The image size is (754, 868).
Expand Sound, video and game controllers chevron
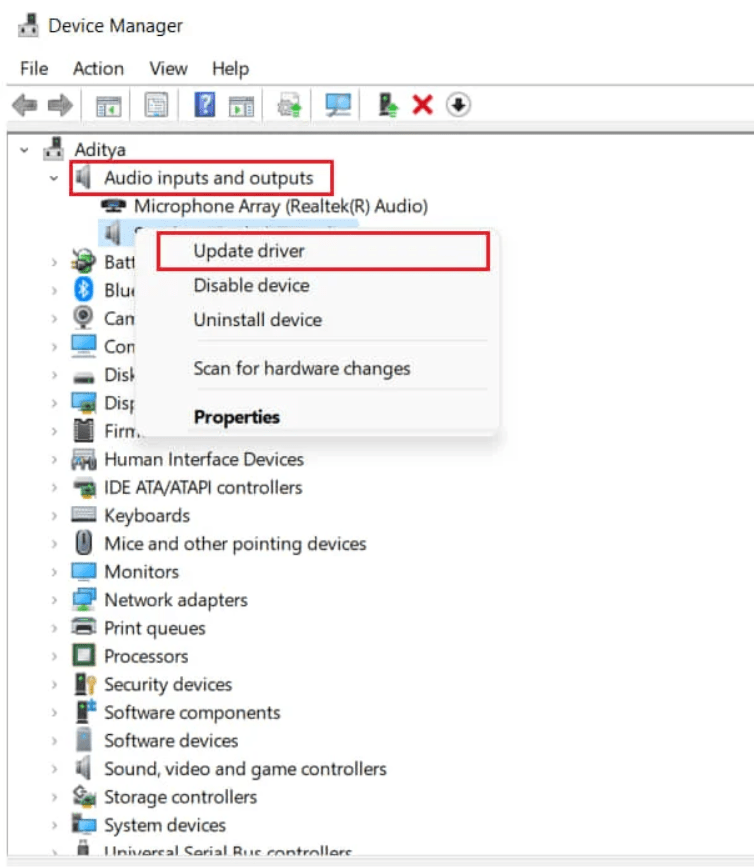tap(54, 769)
